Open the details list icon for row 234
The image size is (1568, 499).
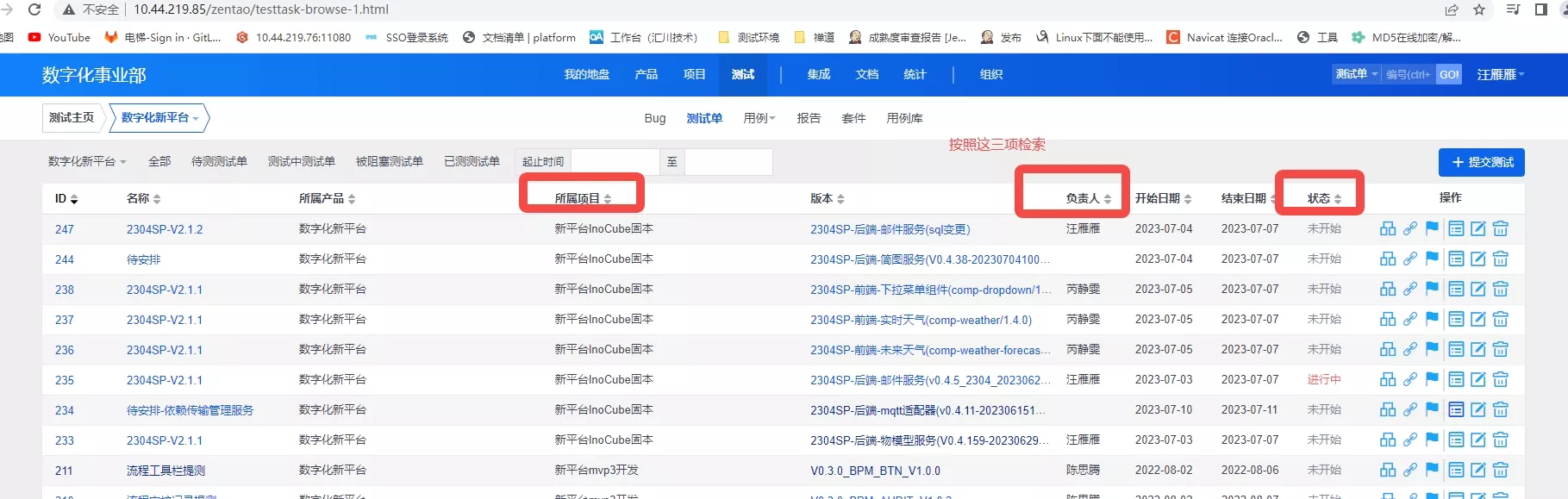1456,410
